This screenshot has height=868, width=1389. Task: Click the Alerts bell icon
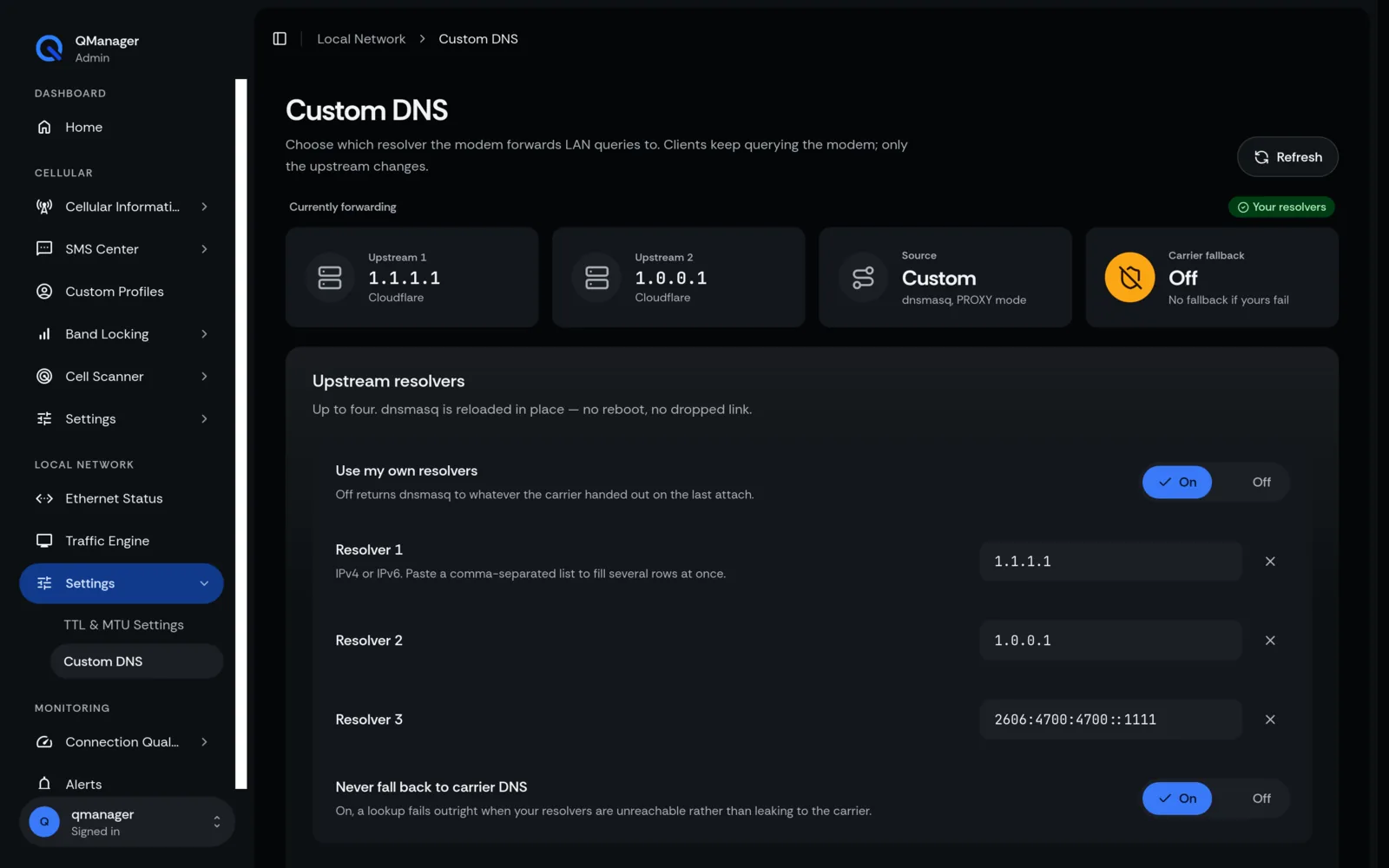(44, 784)
